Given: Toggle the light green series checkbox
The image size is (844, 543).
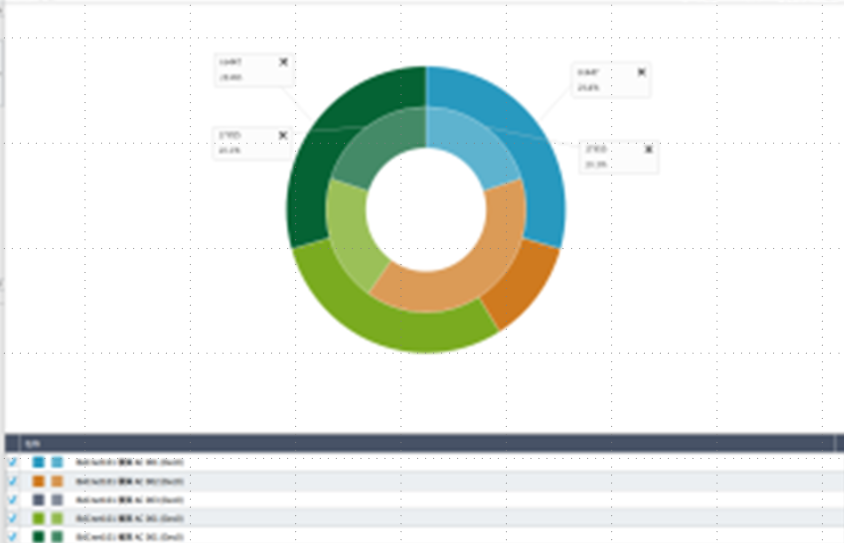Looking at the screenshot, I should coord(13,518).
